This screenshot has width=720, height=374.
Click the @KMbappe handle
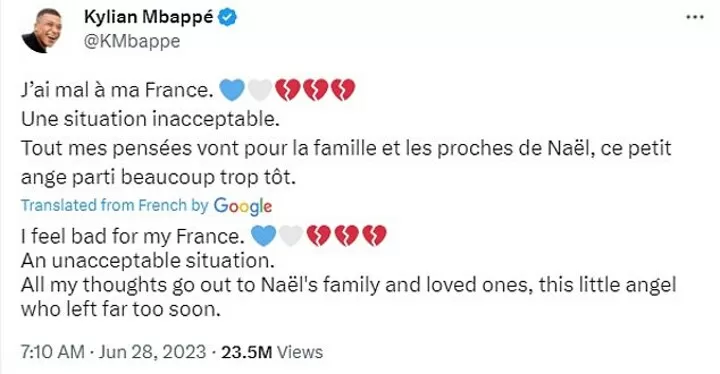point(132,42)
